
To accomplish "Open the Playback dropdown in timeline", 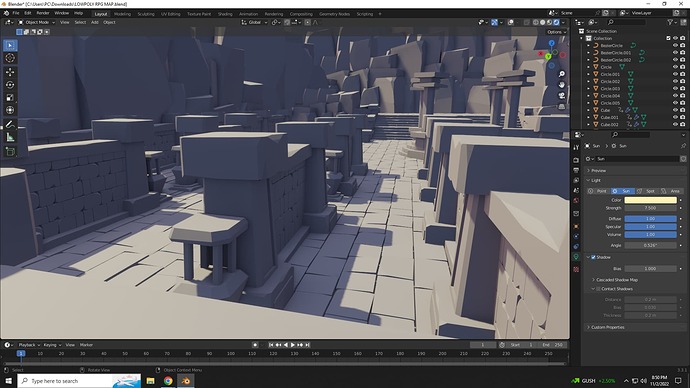I will (x=29, y=345).
